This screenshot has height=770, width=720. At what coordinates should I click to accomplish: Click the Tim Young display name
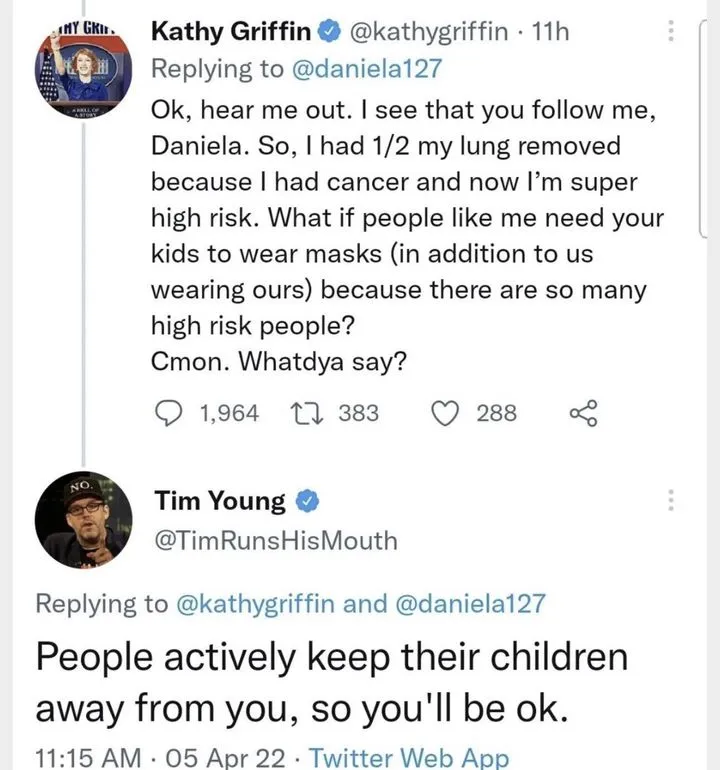click(x=220, y=500)
